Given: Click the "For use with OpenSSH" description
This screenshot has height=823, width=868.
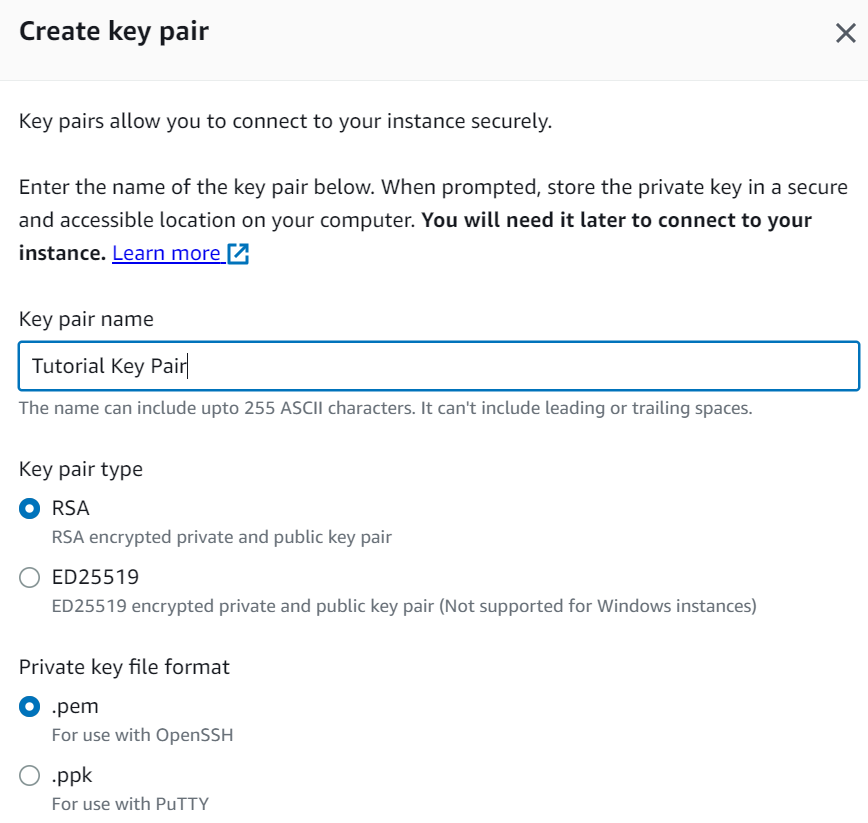Looking at the screenshot, I should 142,735.
